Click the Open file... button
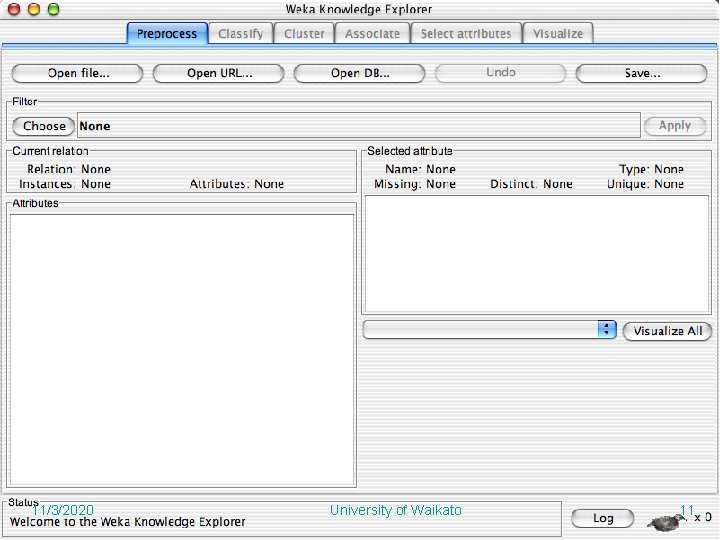The image size is (720, 540). coord(78,73)
